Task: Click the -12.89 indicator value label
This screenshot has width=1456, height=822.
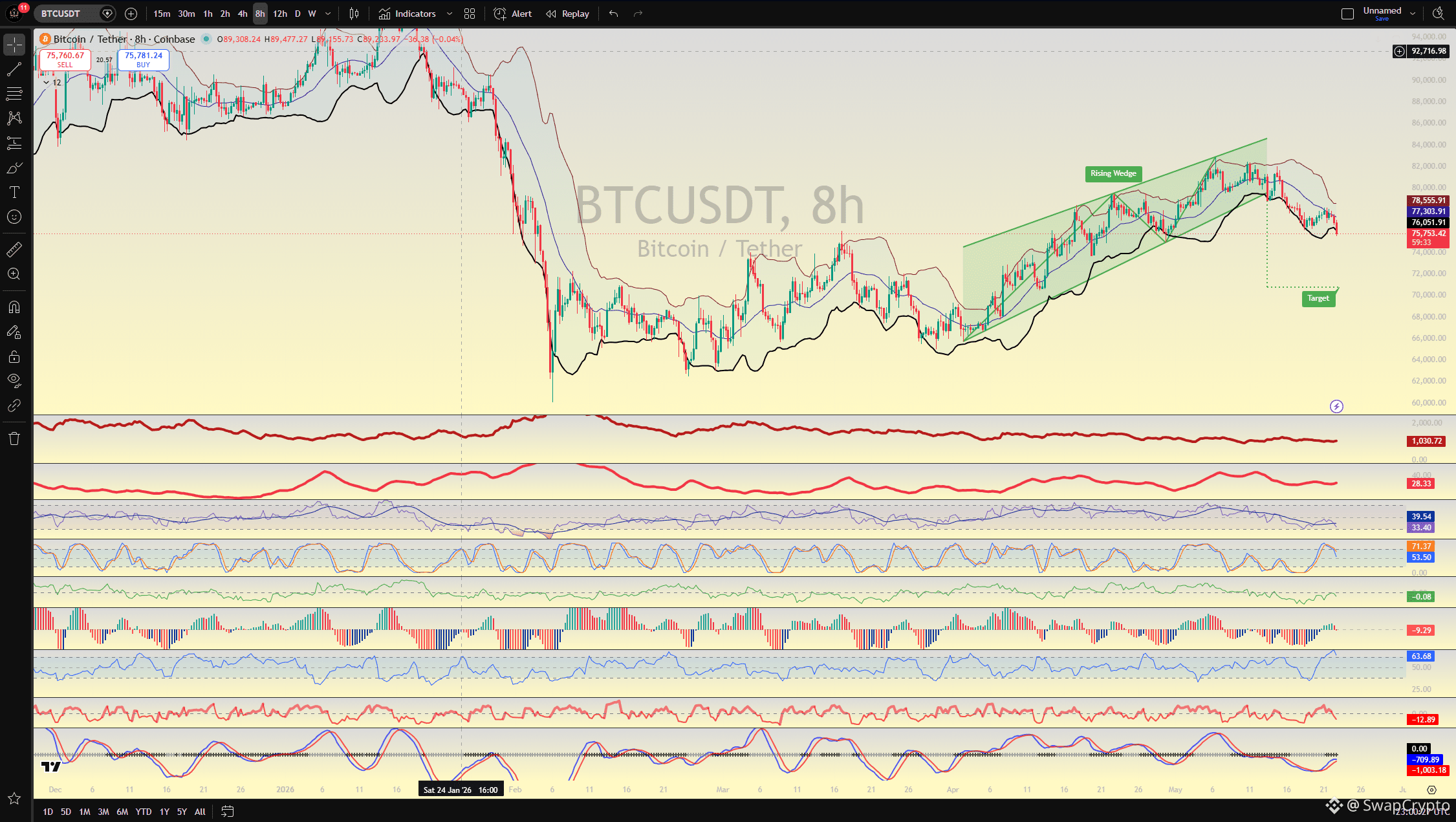Action: click(x=1423, y=720)
